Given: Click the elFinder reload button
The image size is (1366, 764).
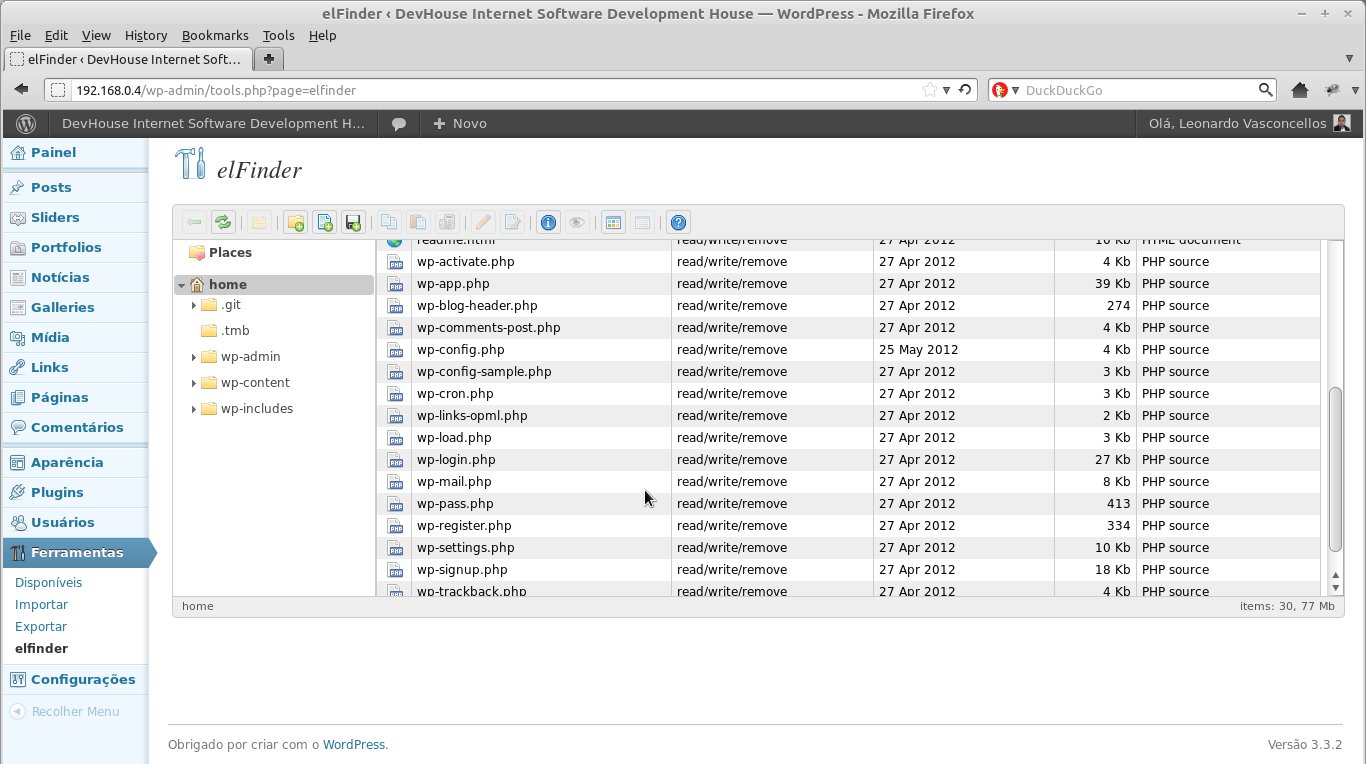Looking at the screenshot, I should [x=223, y=223].
